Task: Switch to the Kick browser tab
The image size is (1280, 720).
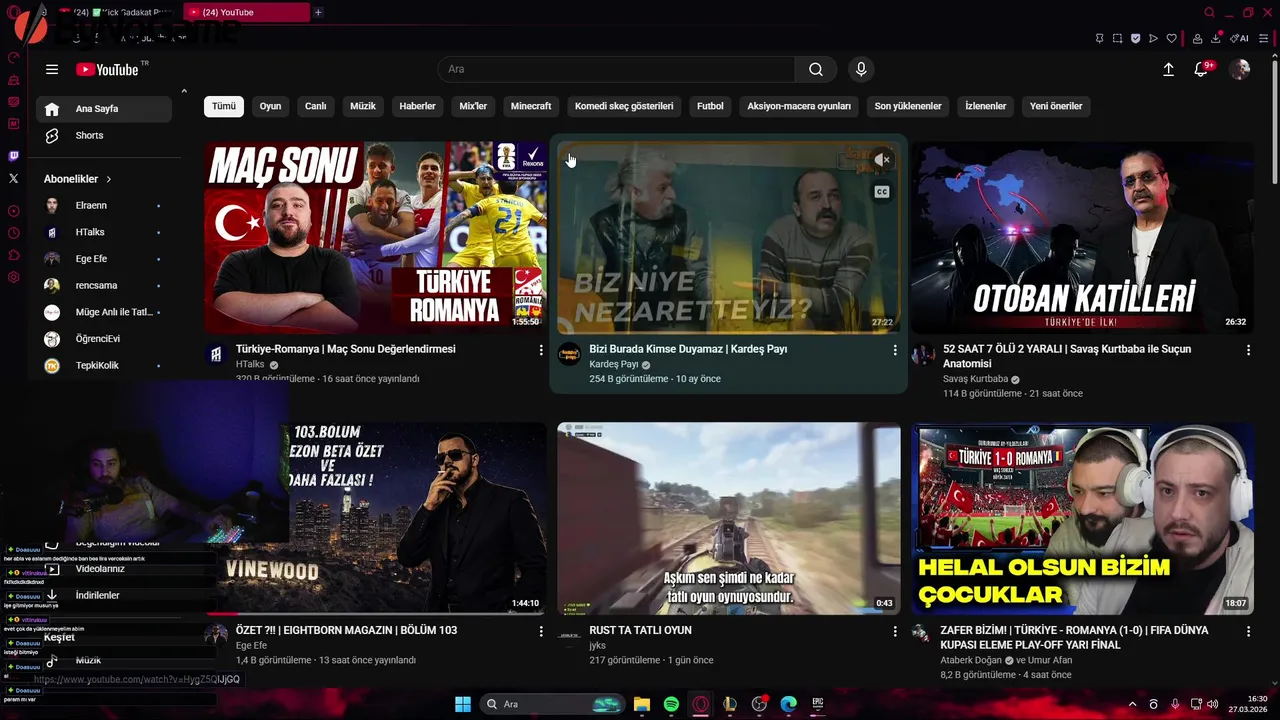Action: [x=120, y=12]
